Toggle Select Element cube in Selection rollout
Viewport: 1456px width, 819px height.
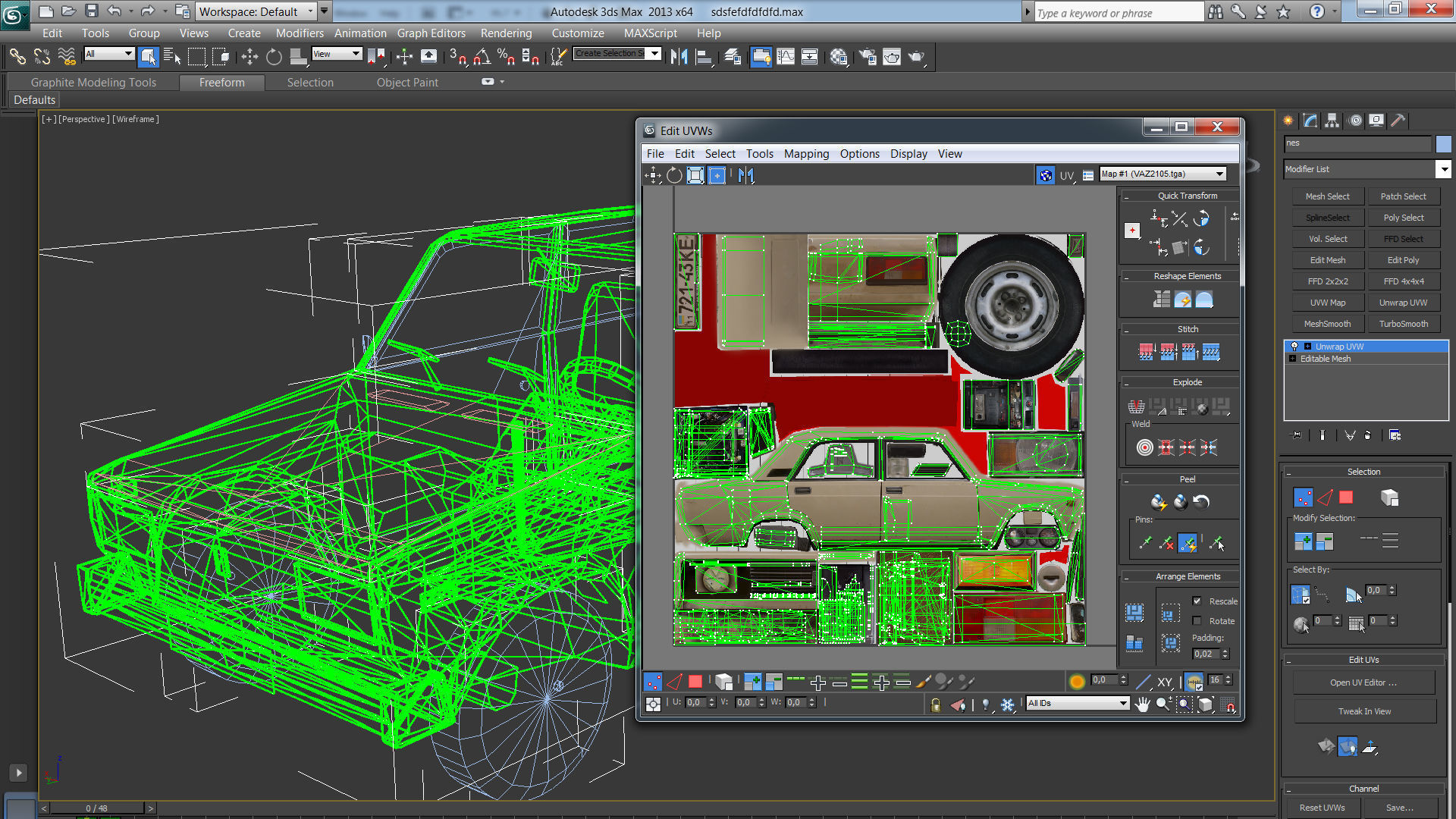coord(1389,498)
